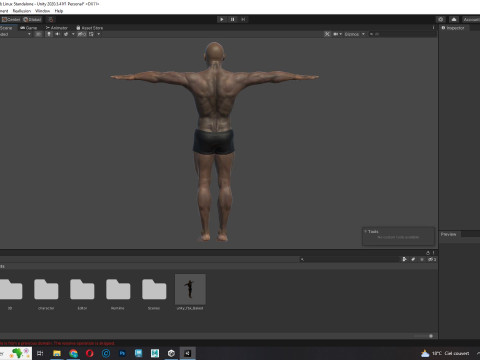Click the favorite search star icon
The height and width of the screenshot is (360, 480).
tap(422, 259)
